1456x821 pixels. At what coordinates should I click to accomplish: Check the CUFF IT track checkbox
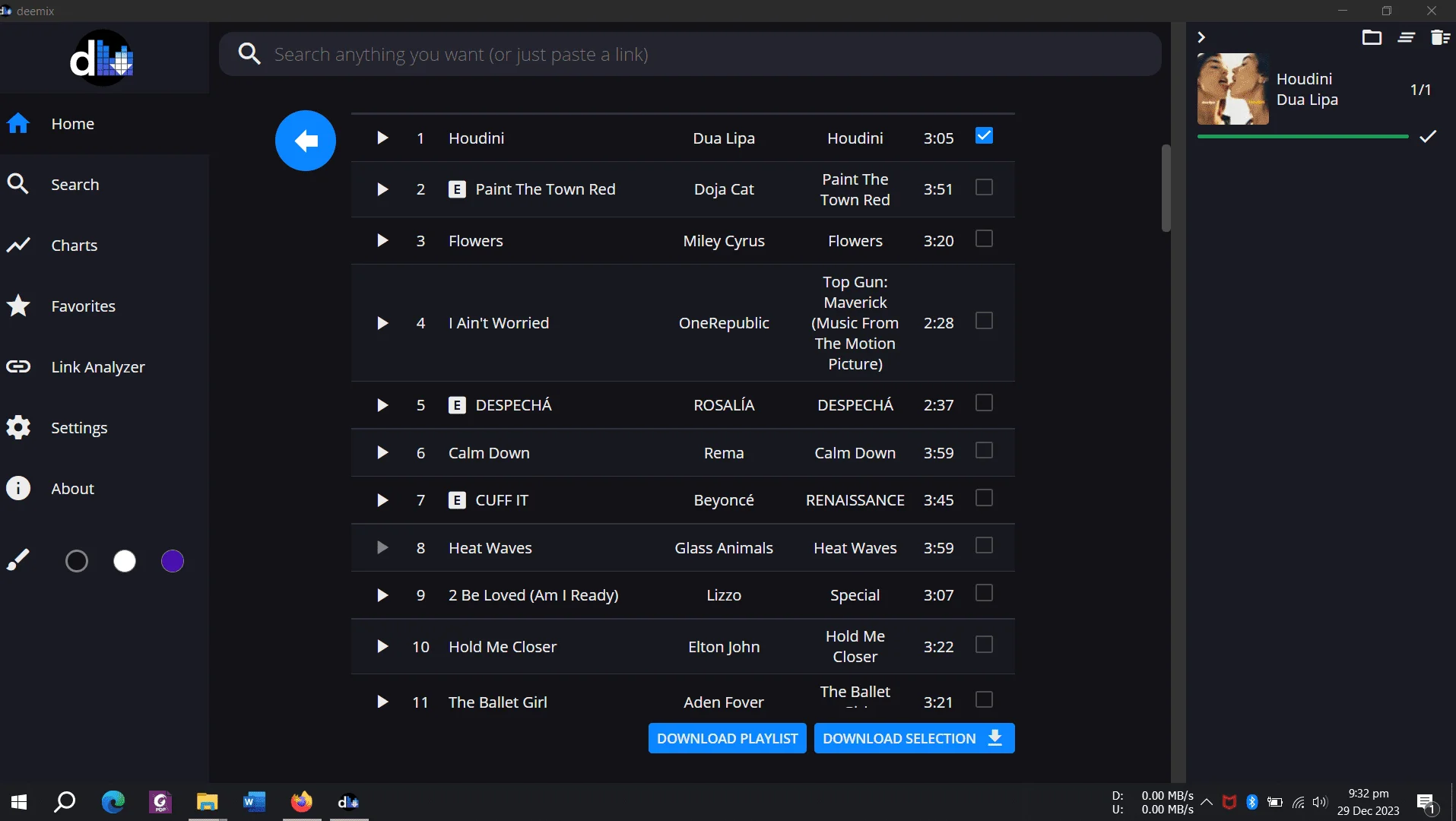(984, 498)
